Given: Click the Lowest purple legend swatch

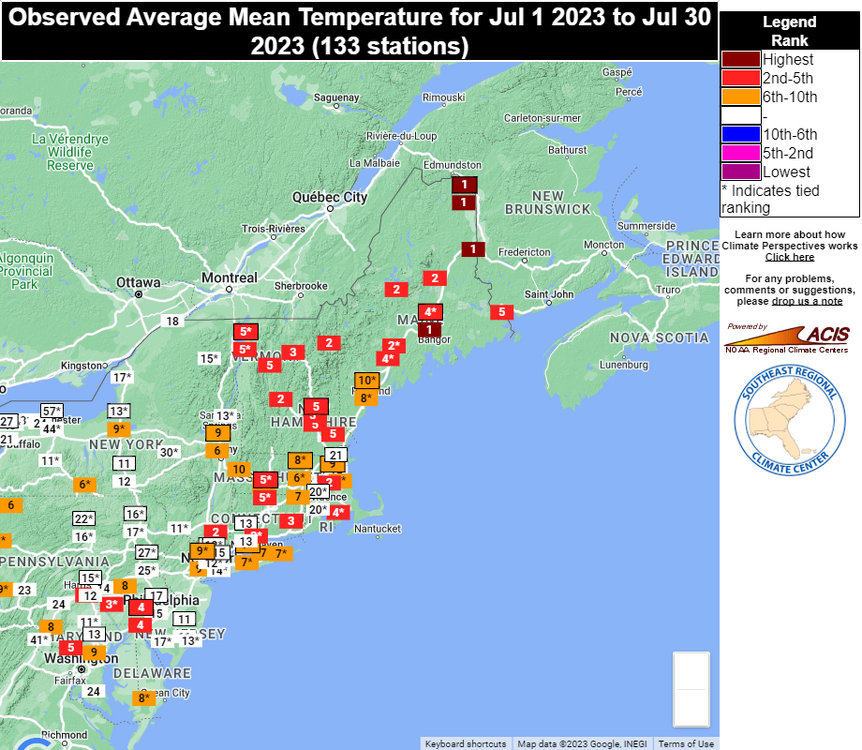Looking at the screenshot, I should click(741, 172).
